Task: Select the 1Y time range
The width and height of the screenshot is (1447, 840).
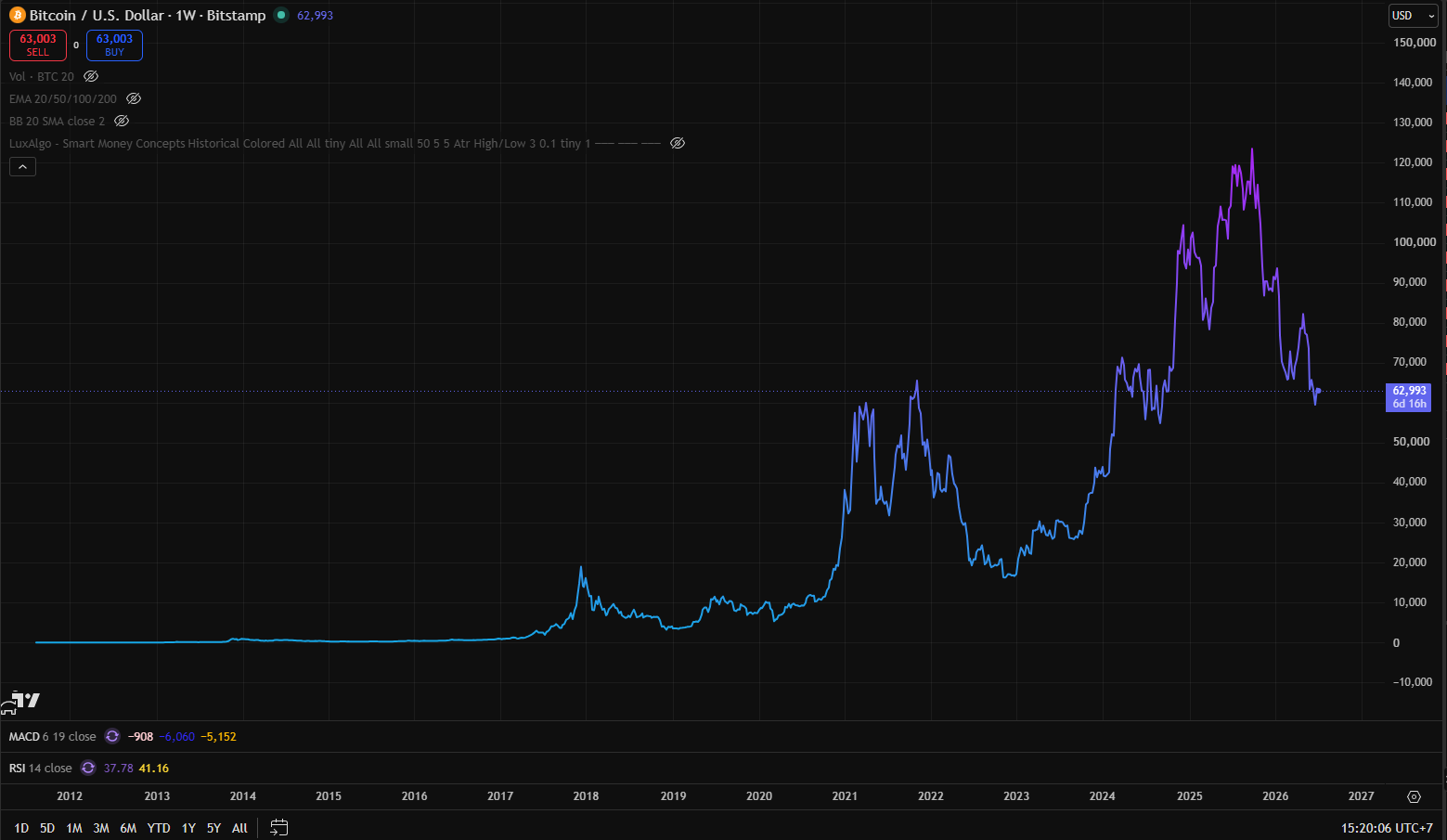Action: [188, 828]
